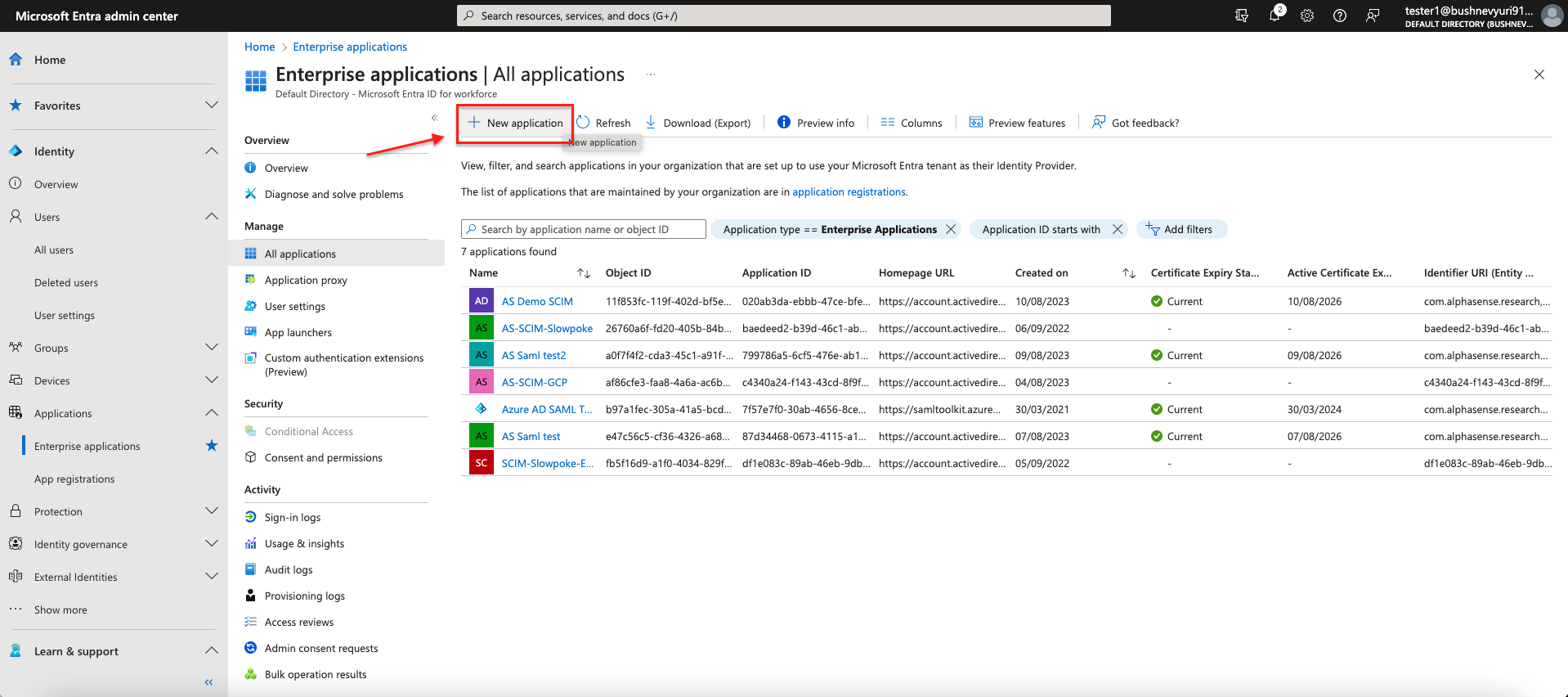Expand the Devices section chevron

click(x=212, y=380)
